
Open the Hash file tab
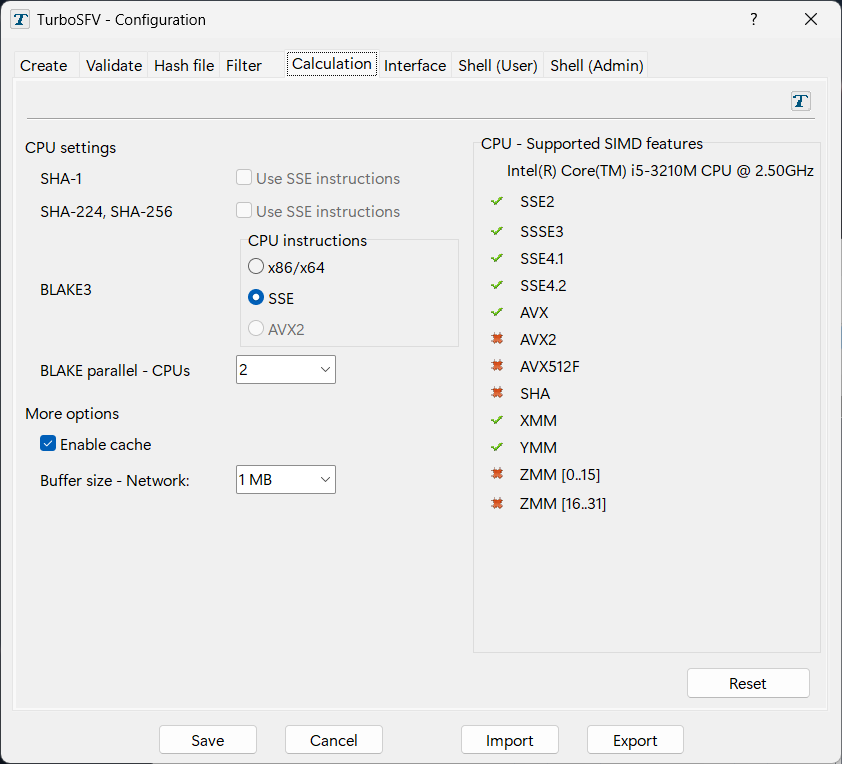coord(184,66)
